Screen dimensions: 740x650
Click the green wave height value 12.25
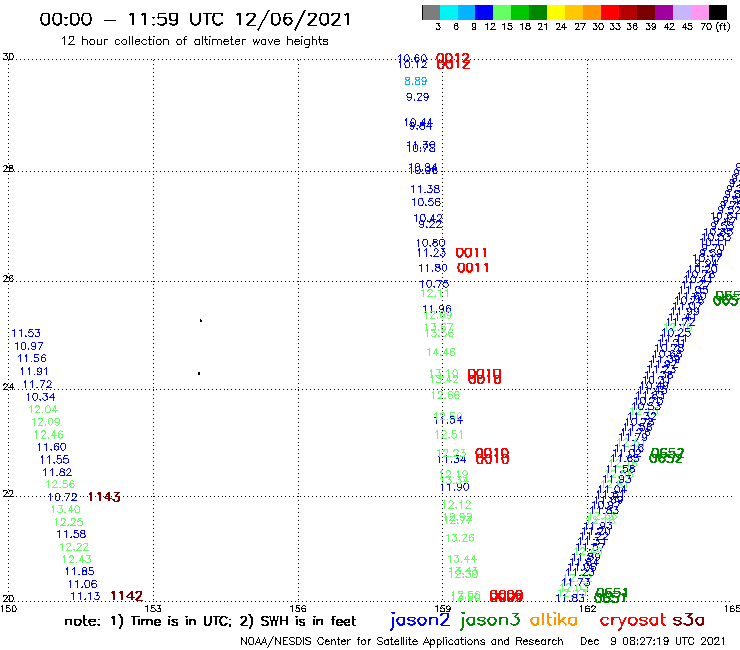[68, 522]
